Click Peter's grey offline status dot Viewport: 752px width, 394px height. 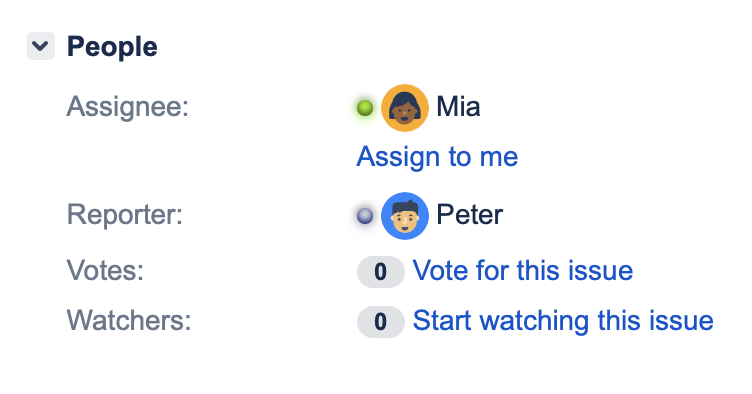365,216
